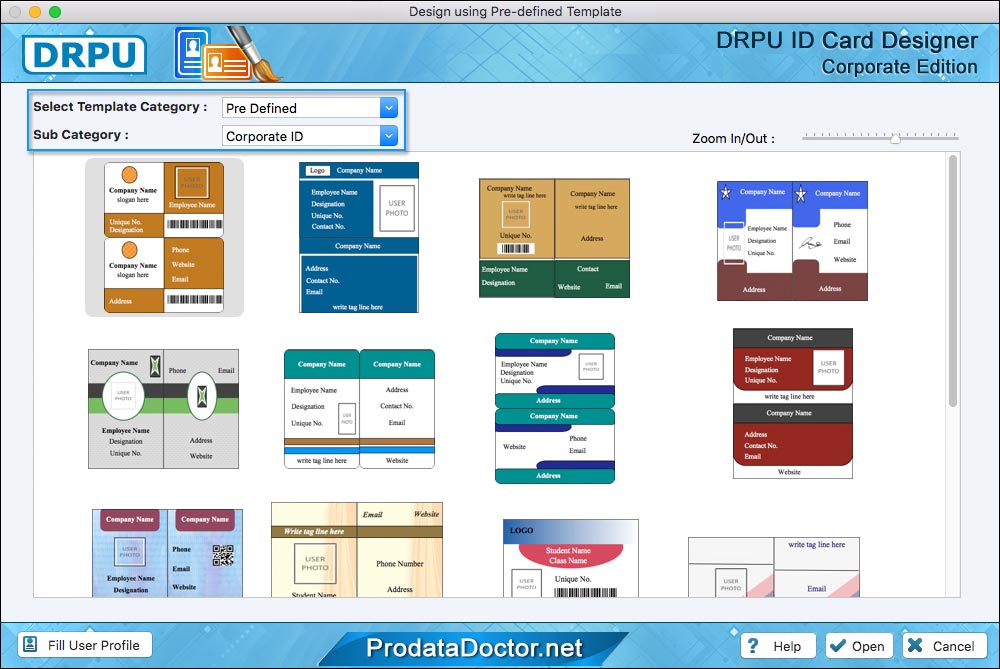Pick the gray template with pink stripe
This screenshot has height=669, width=1000.
pos(774,567)
